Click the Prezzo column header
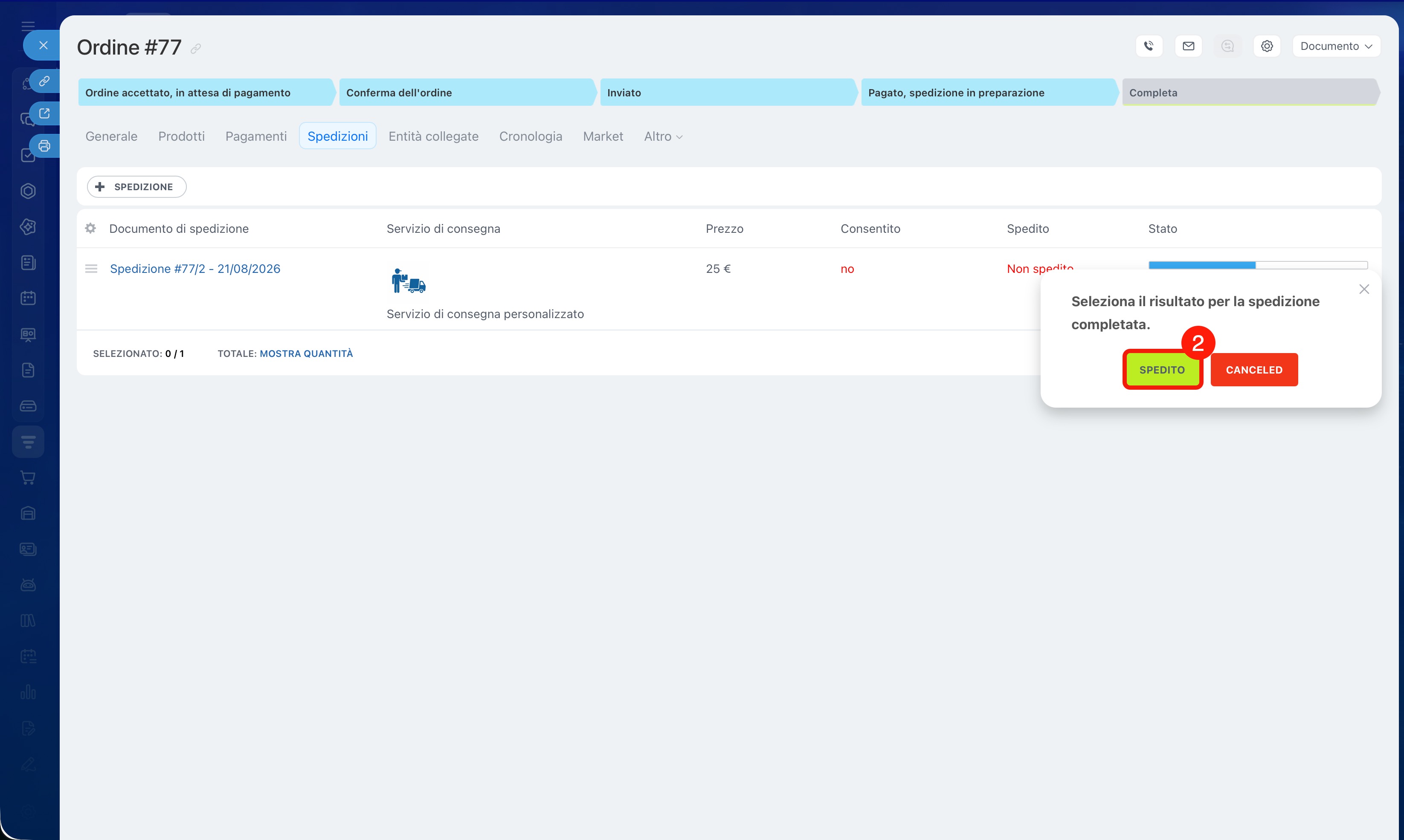This screenshot has width=1404, height=840. (724, 229)
